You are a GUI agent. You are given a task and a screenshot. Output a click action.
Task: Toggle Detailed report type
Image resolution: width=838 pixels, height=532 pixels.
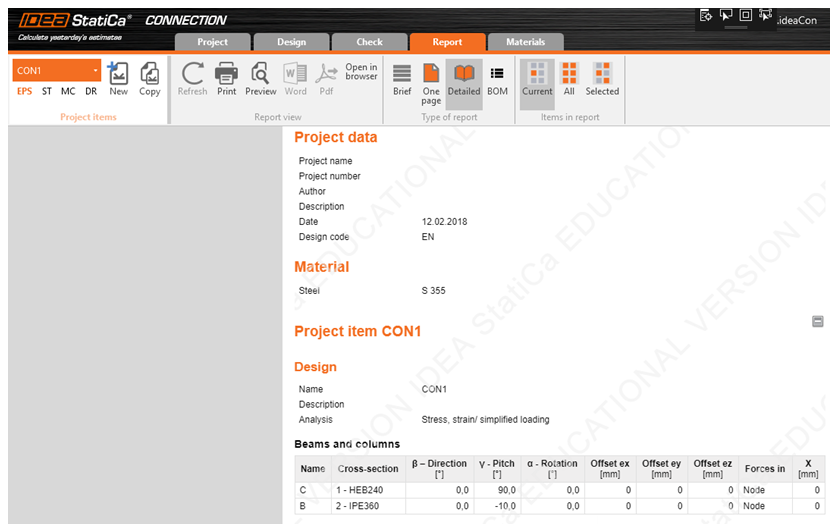tap(464, 78)
